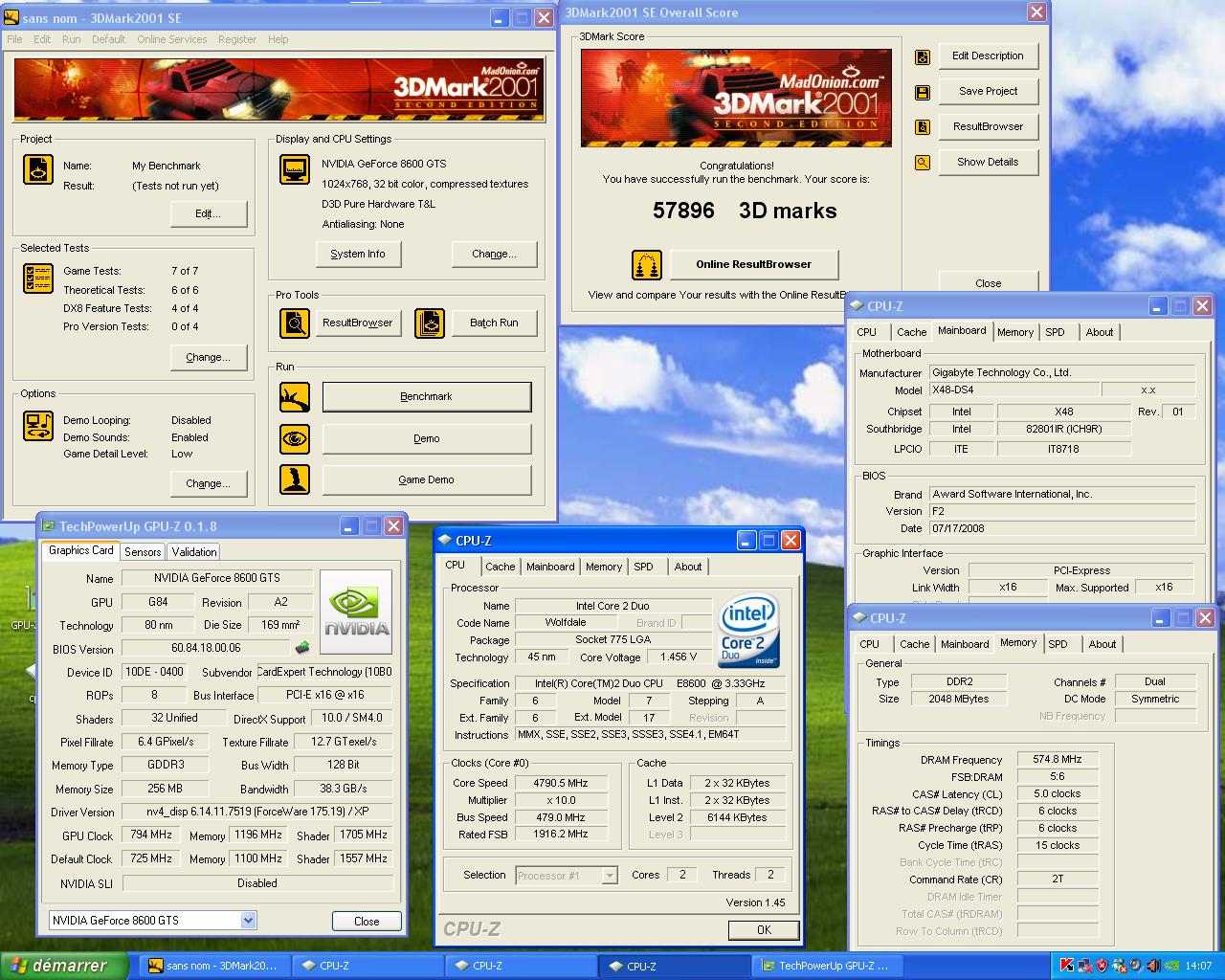This screenshot has width=1225, height=980.
Task: Click the Game Demo joystick icon
Action: (294, 479)
